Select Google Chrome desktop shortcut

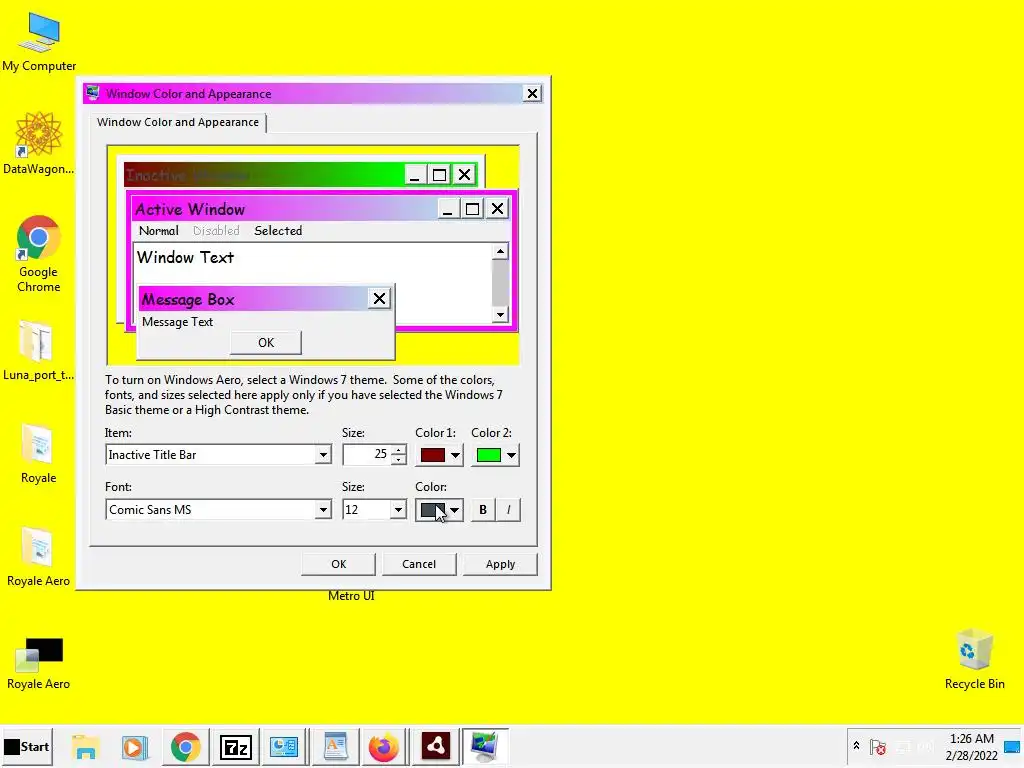point(39,253)
